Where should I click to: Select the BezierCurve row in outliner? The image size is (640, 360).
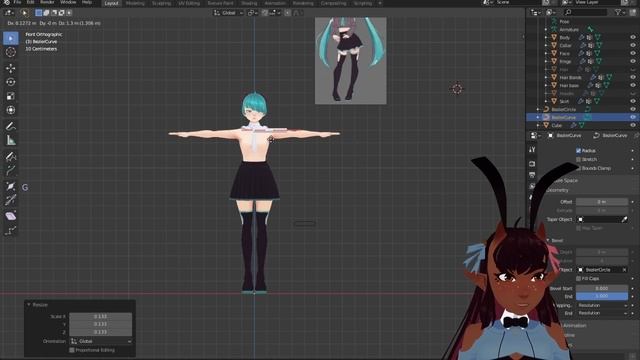tap(583, 118)
